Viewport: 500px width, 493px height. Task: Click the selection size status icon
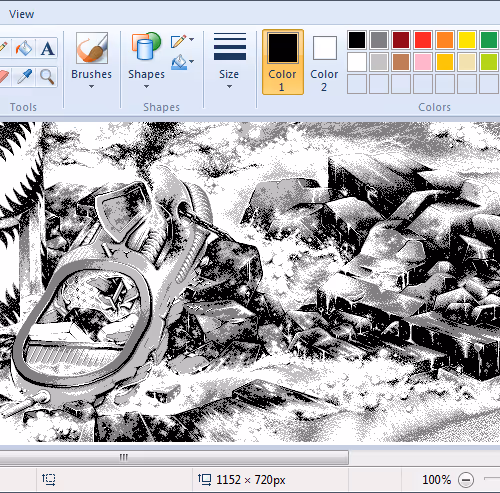pos(49,479)
